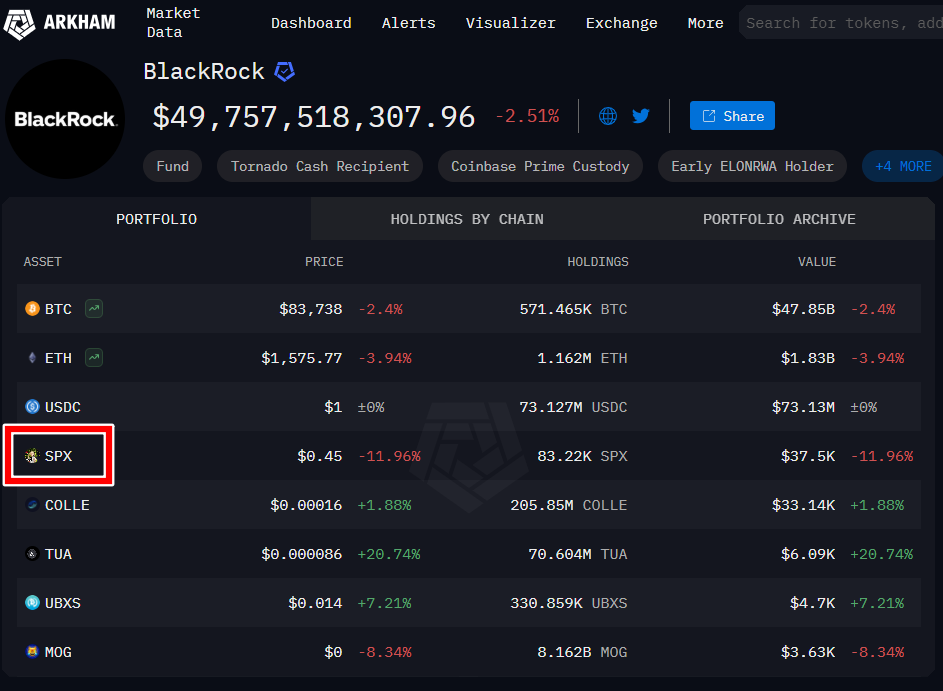Expand the +4 MORE tags

pos(902,166)
